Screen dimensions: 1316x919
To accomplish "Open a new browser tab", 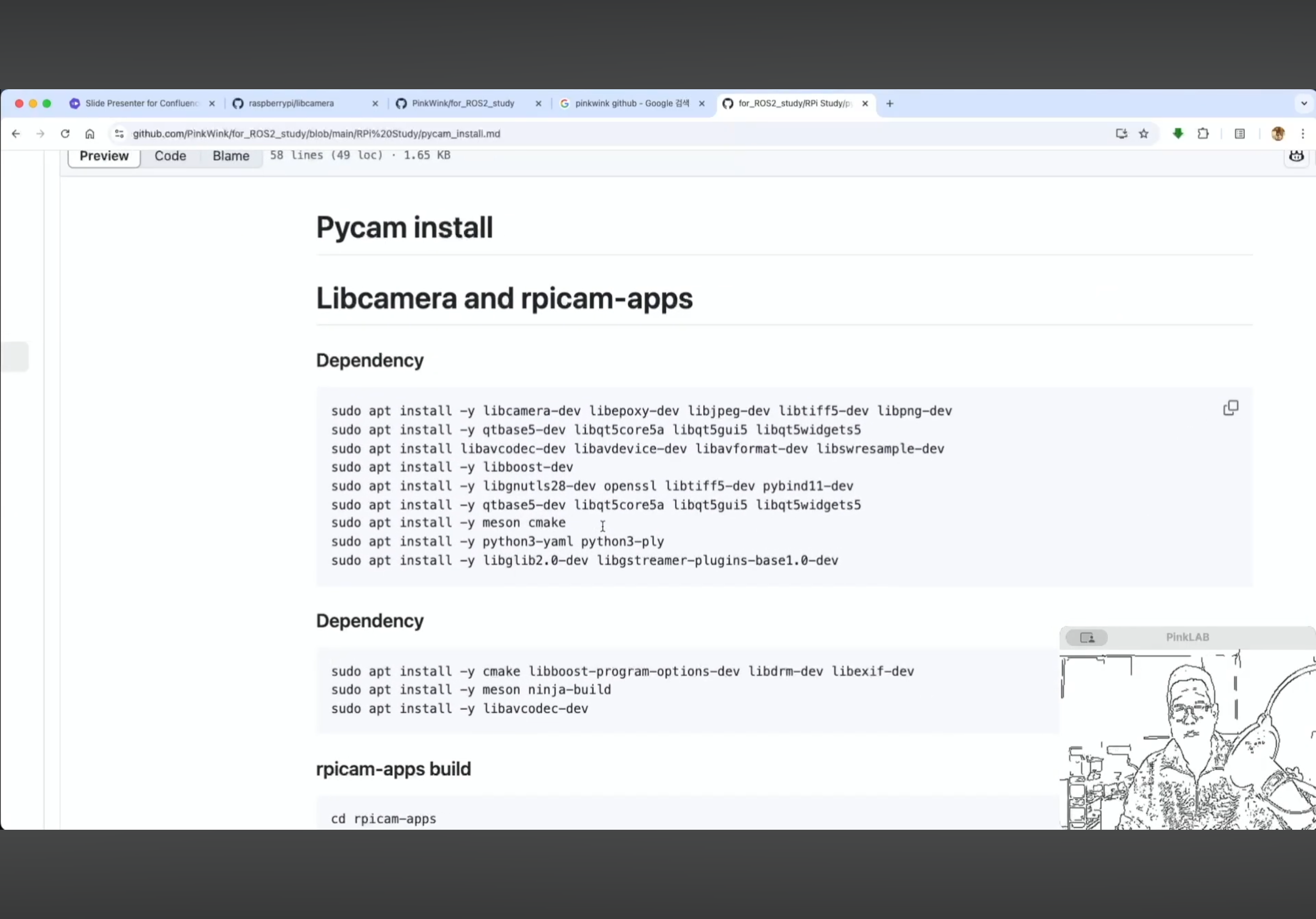I will point(889,104).
